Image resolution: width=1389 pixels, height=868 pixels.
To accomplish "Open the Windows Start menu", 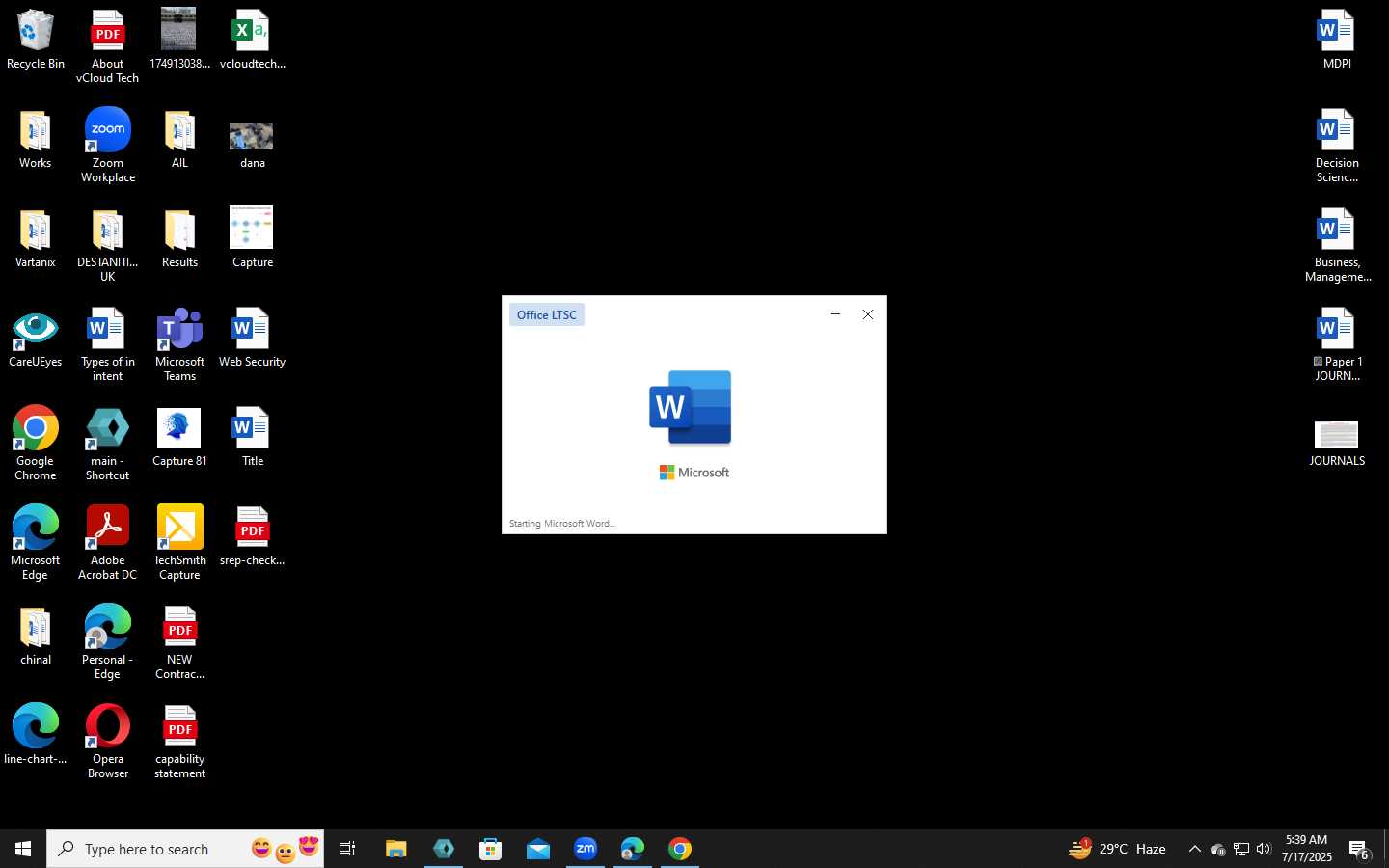I will (x=23, y=849).
